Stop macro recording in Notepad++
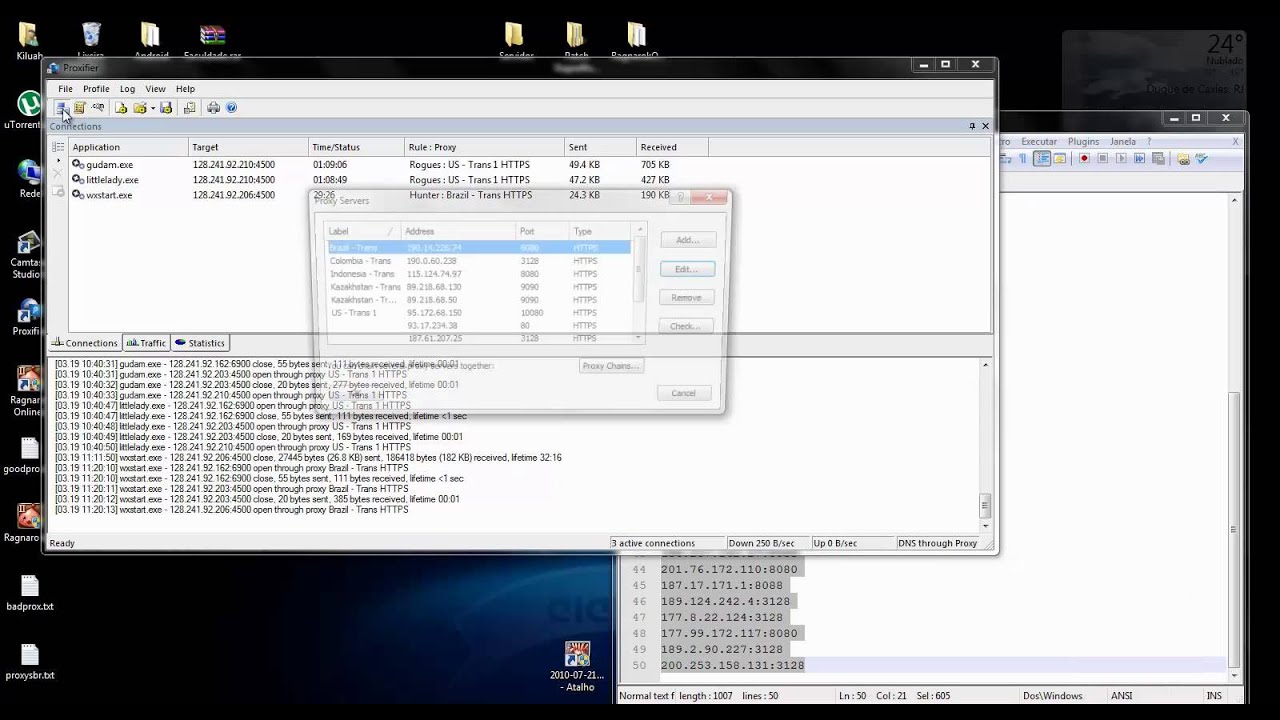The image size is (1280, 720). [1103, 158]
